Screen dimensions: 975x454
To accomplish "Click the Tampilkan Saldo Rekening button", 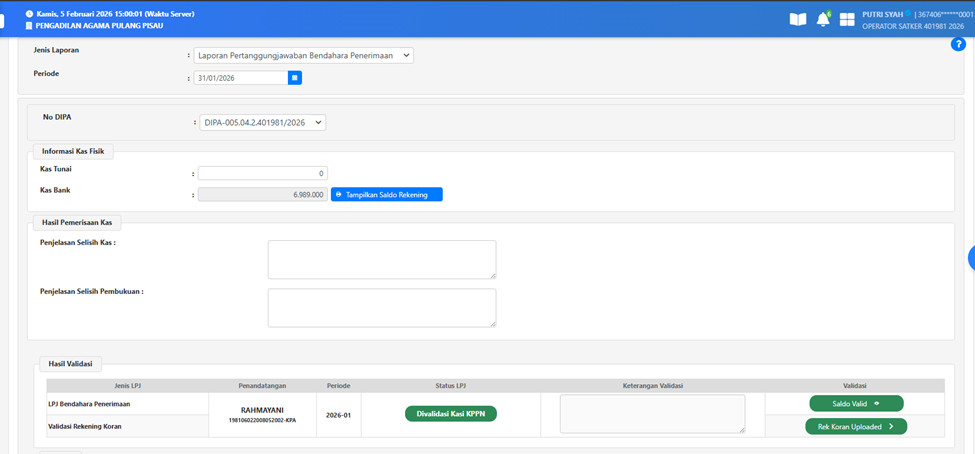I will tap(386, 195).
